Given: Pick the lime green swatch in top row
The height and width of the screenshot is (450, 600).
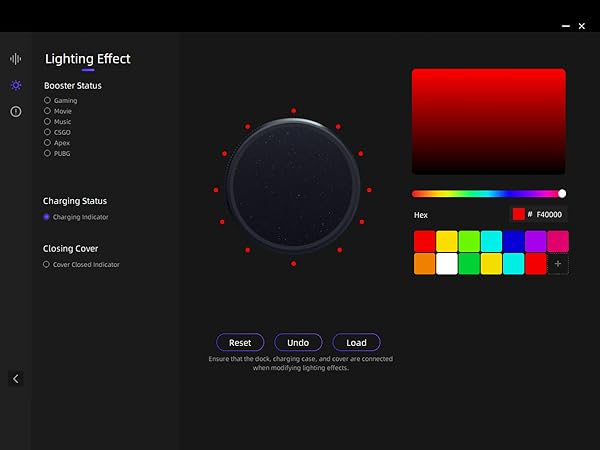Looking at the screenshot, I should (469, 241).
